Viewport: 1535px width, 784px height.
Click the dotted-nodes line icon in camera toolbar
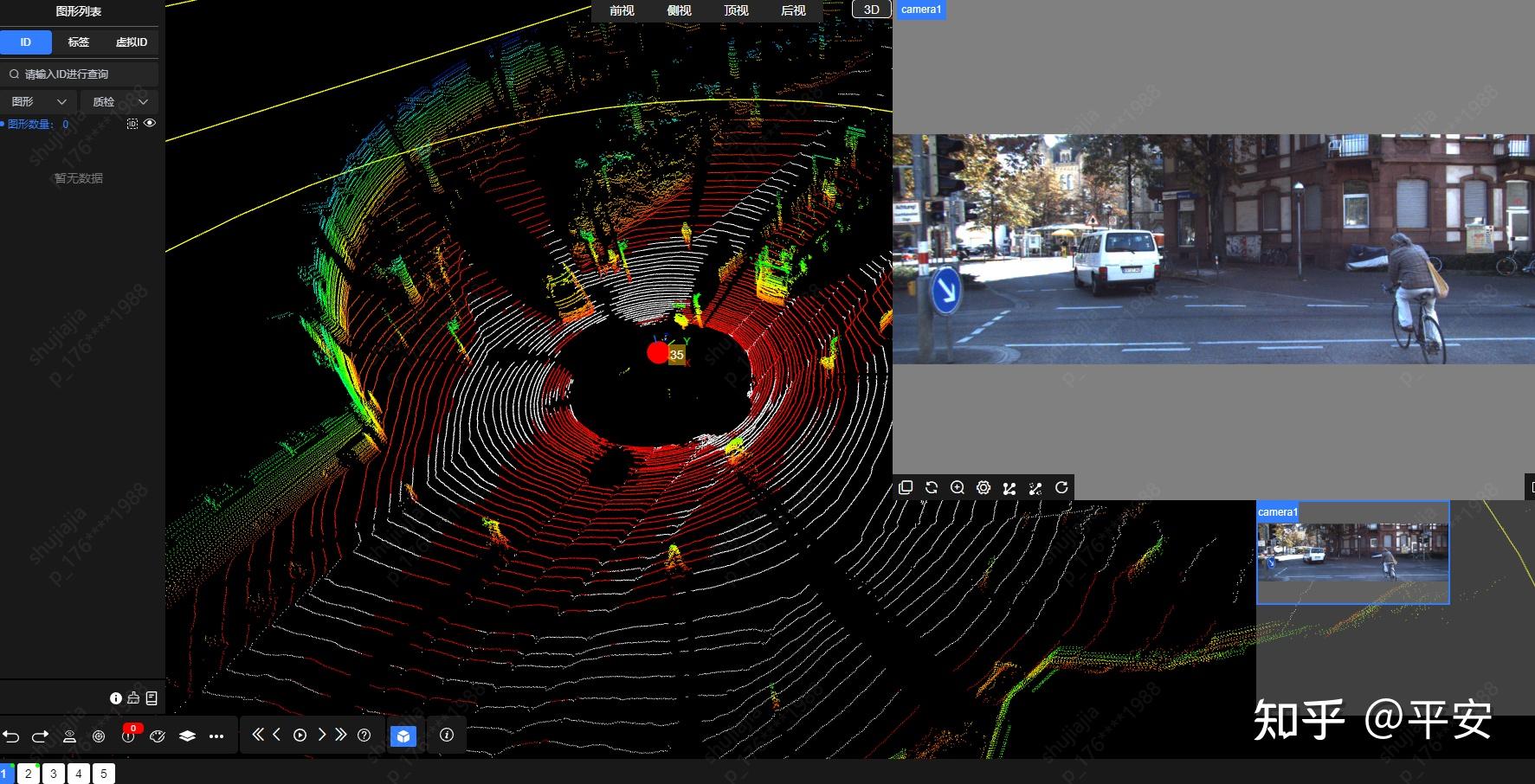[1035, 488]
